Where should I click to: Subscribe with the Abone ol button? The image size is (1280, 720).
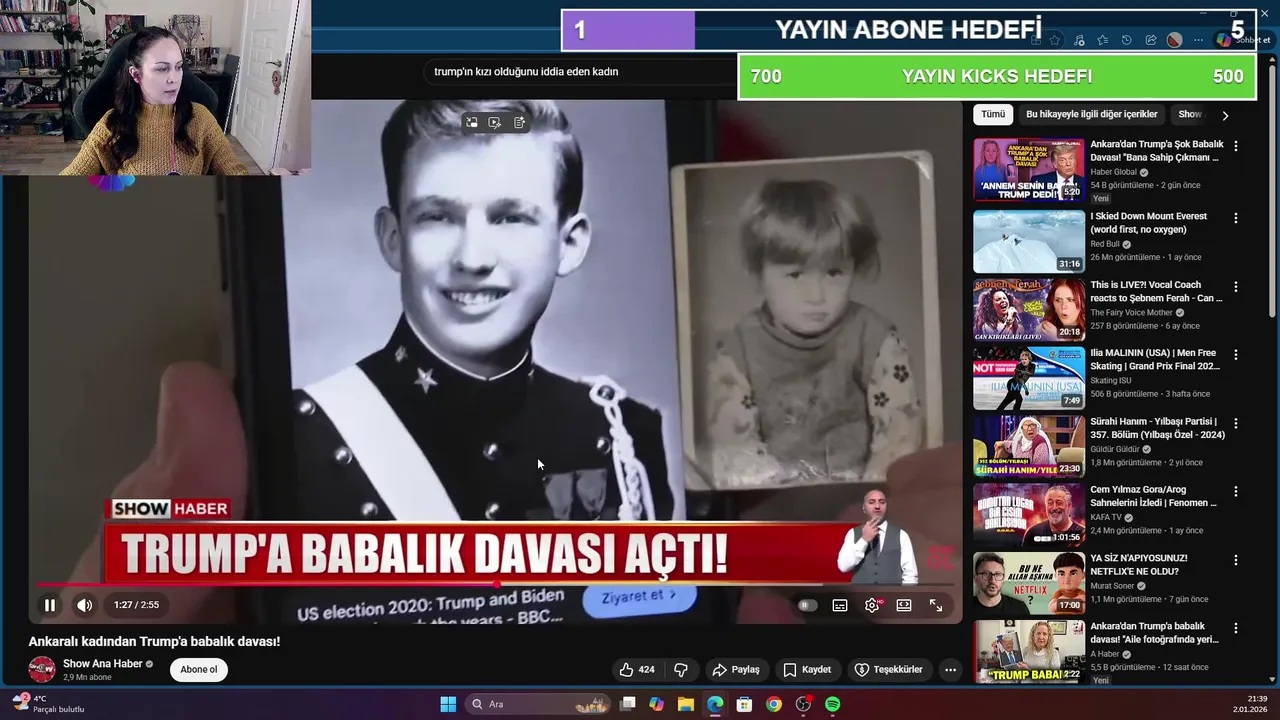199,669
